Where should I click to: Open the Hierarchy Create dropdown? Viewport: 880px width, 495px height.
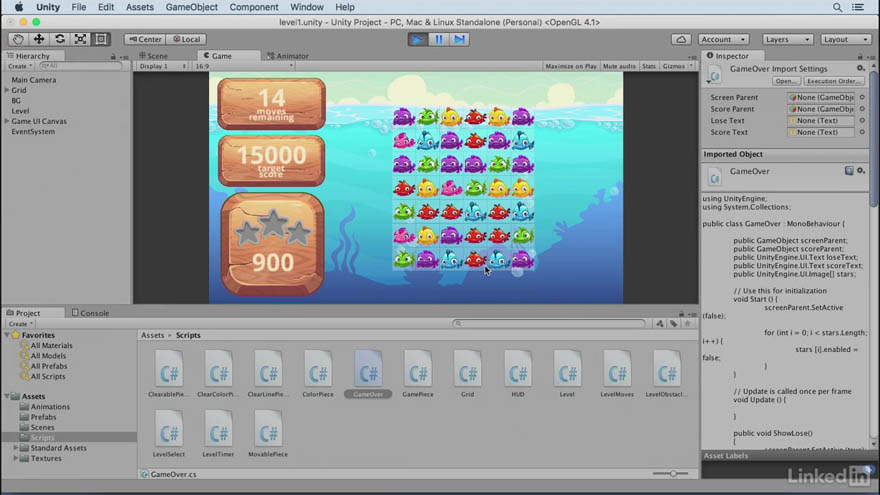[20, 66]
